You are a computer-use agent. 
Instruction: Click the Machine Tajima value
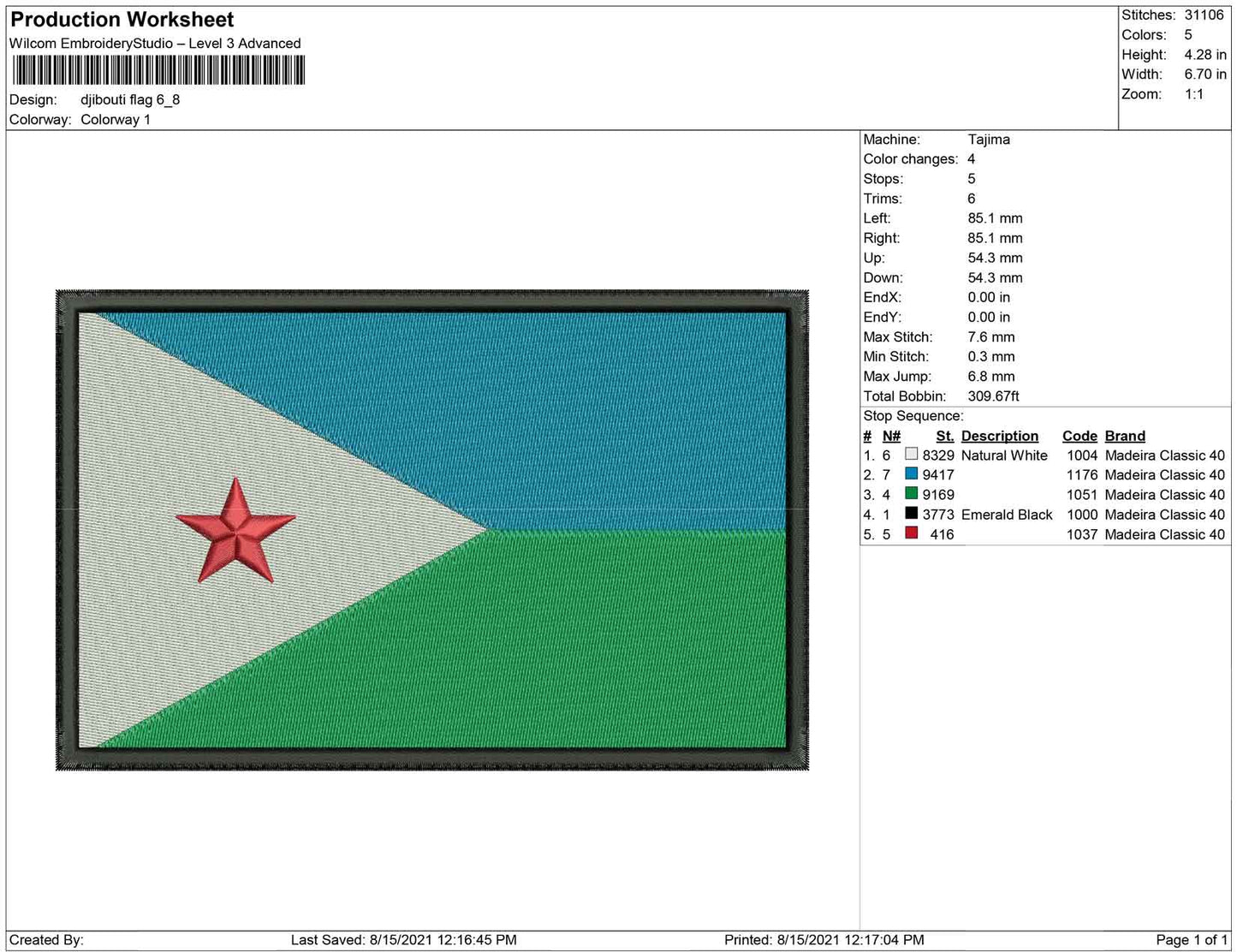coord(989,140)
